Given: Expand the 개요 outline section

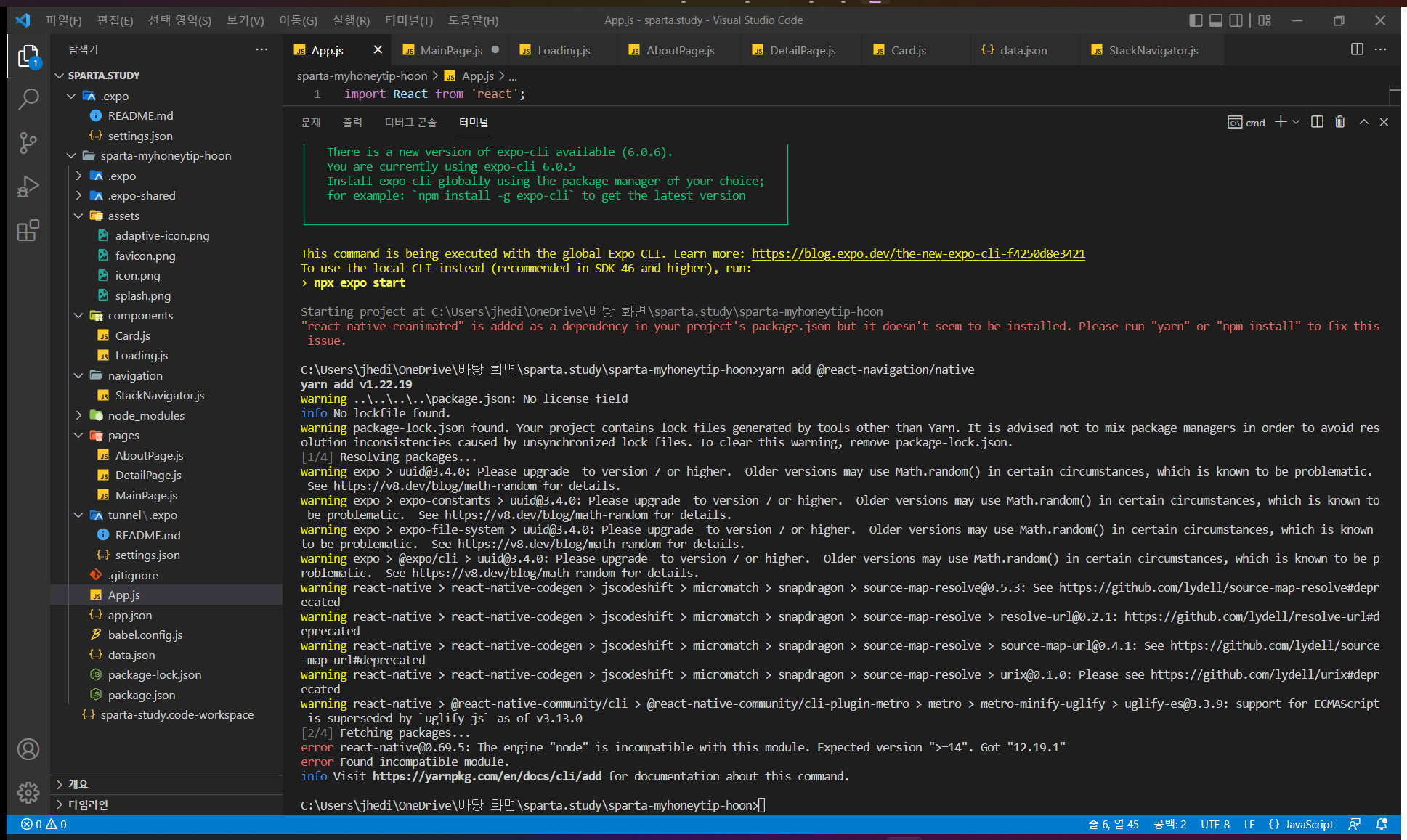Looking at the screenshot, I should click(166, 784).
